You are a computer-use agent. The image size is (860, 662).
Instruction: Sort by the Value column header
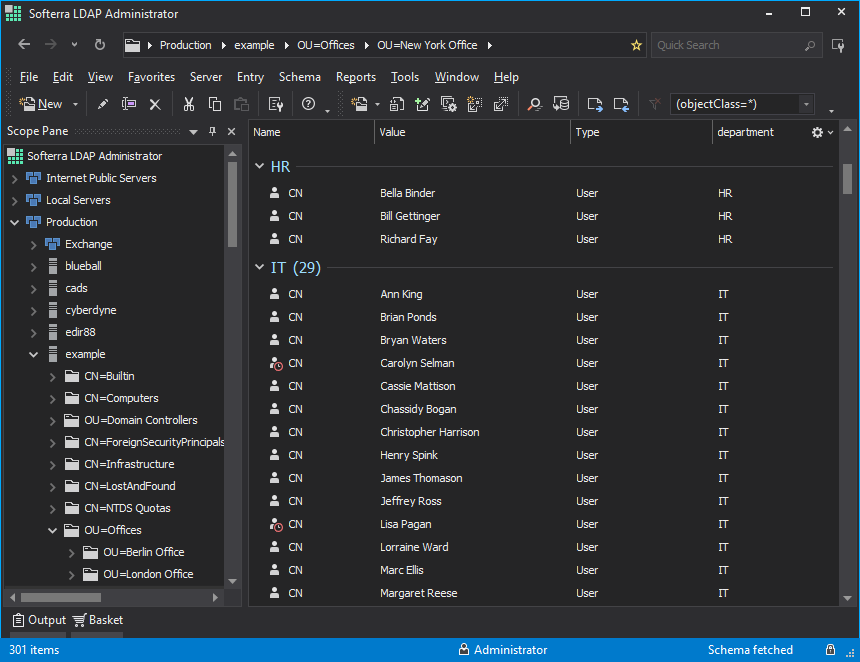(472, 132)
